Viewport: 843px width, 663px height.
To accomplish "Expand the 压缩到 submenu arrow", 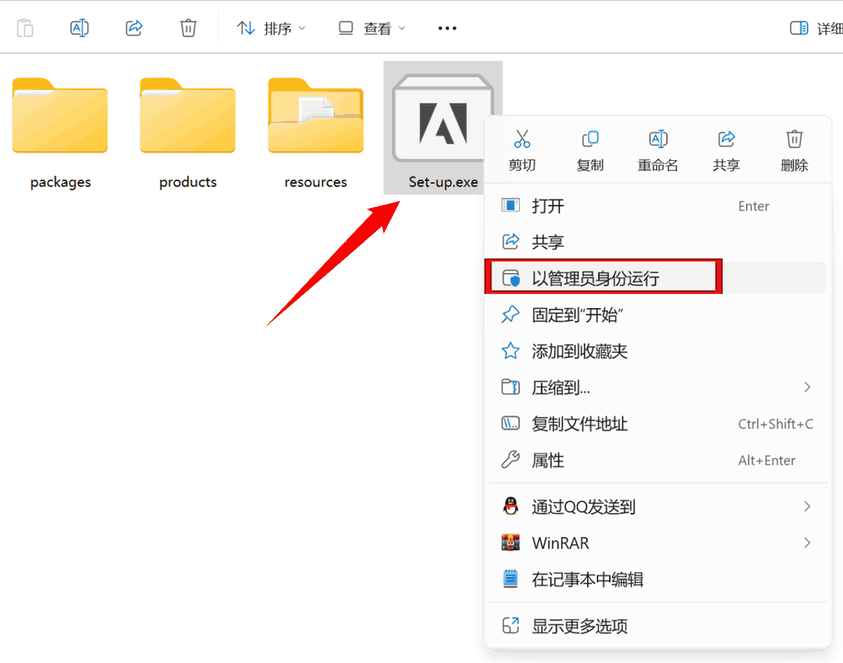I will click(807, 387).
